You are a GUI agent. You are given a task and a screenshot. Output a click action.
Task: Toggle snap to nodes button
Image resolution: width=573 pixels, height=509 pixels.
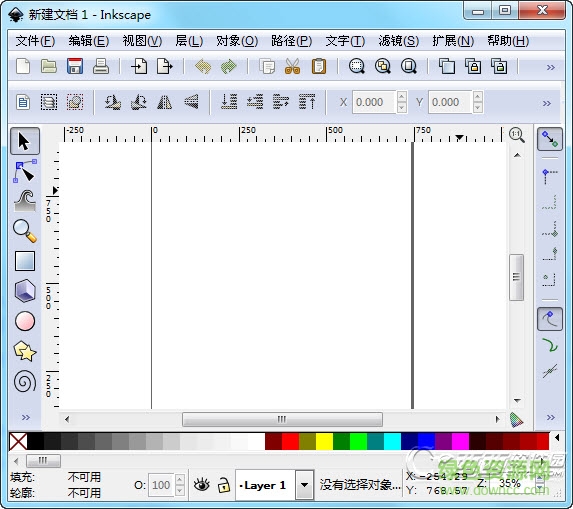(550, 319)
